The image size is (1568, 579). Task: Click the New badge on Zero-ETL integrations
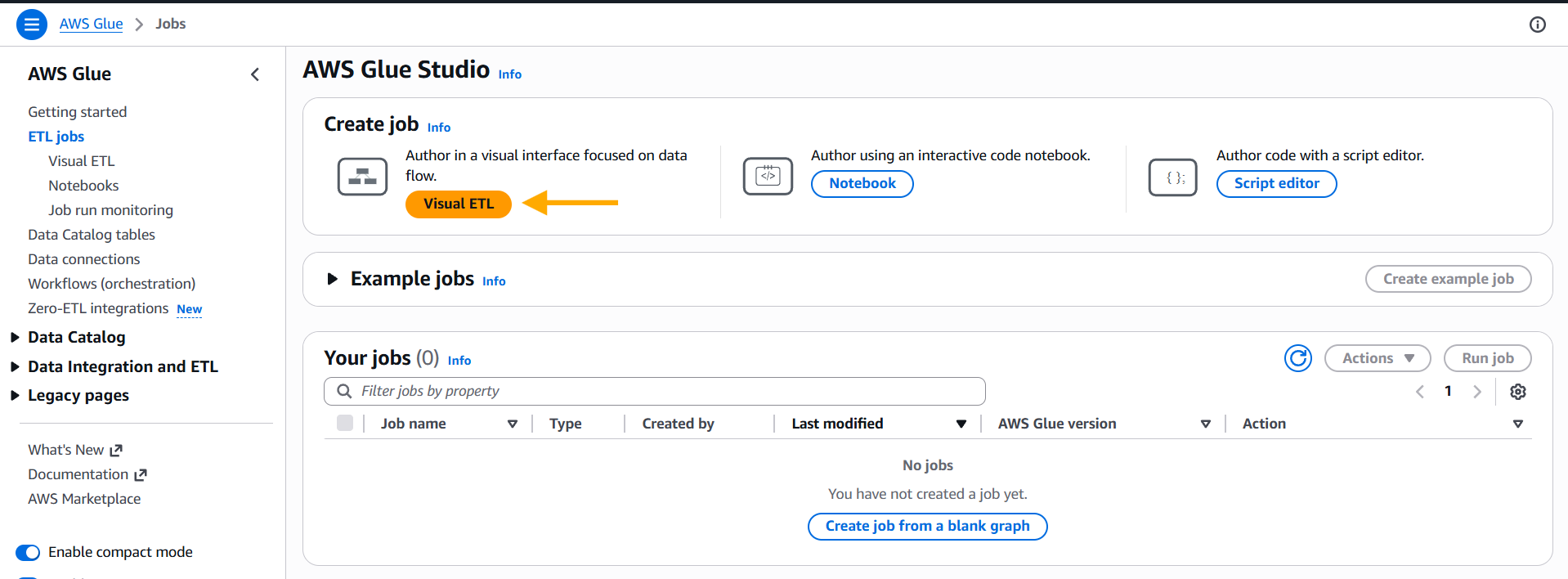click(x=190, y=309)
